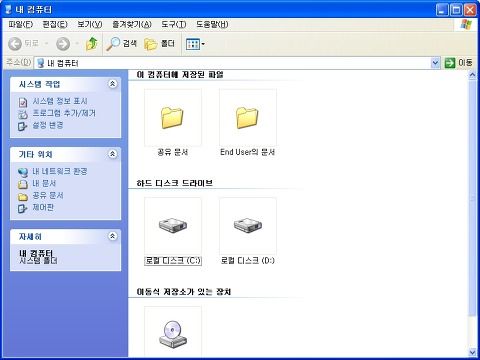
Task: Open 내 문서 link in sidebar
Action: point(44,183)
